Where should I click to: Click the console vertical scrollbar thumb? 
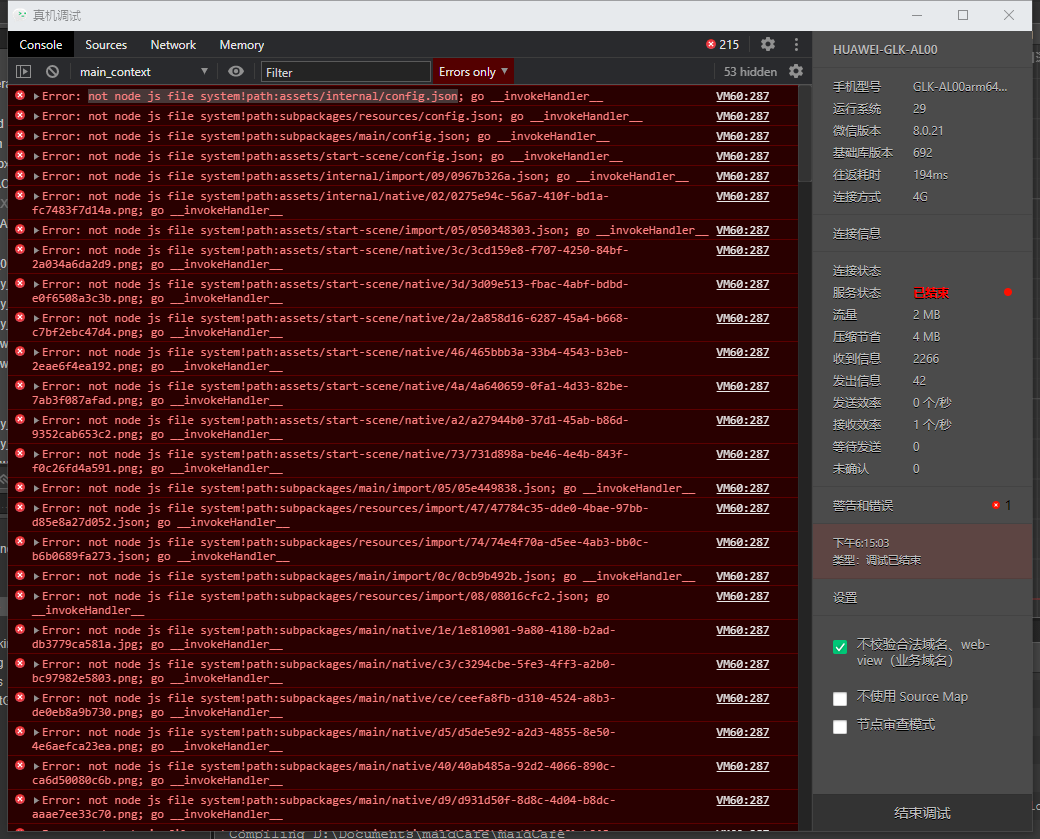coord(805,133)
